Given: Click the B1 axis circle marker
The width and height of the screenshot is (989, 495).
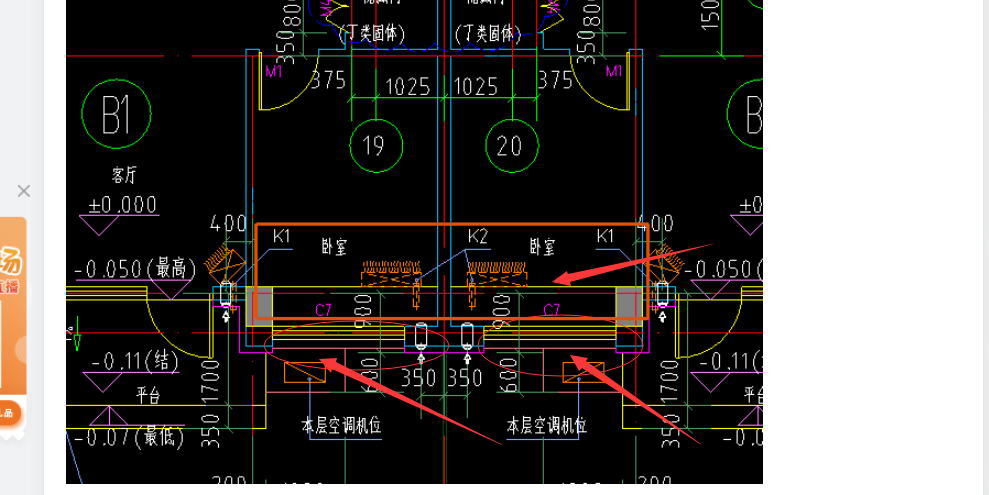Looking at the screenshot, I should pyautogui.click(x=117, y=114).
